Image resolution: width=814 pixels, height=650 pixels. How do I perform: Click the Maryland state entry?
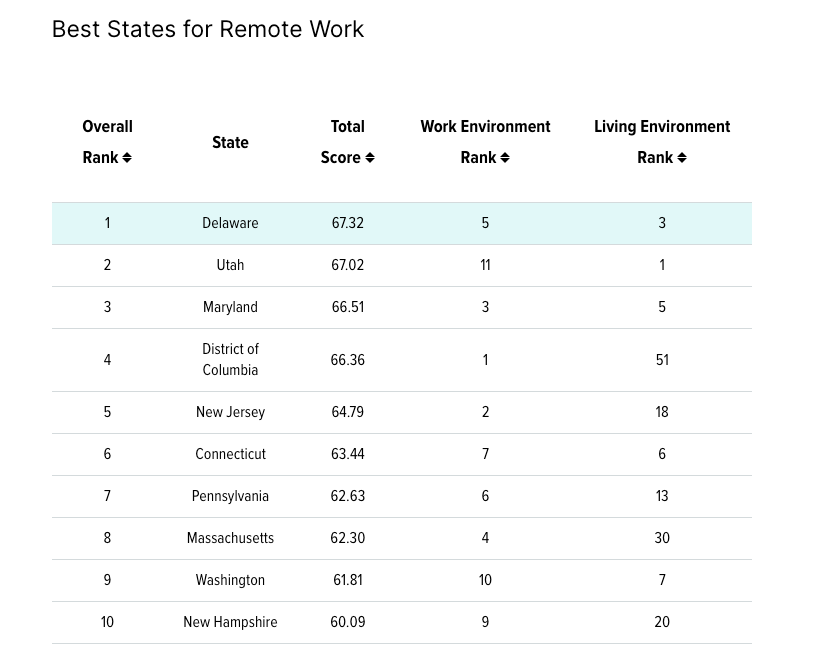230,307
